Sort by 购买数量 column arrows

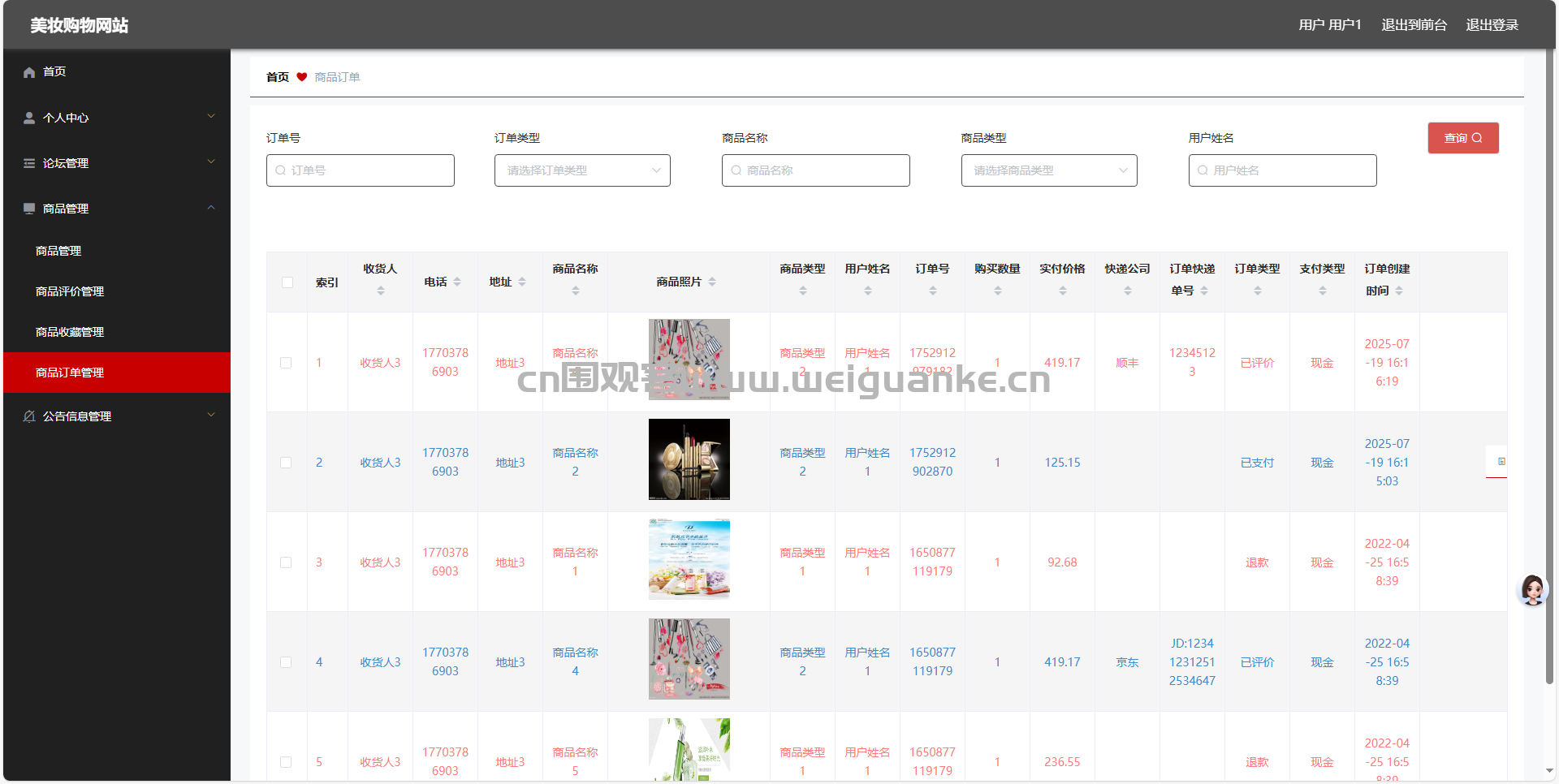[998, 291]
